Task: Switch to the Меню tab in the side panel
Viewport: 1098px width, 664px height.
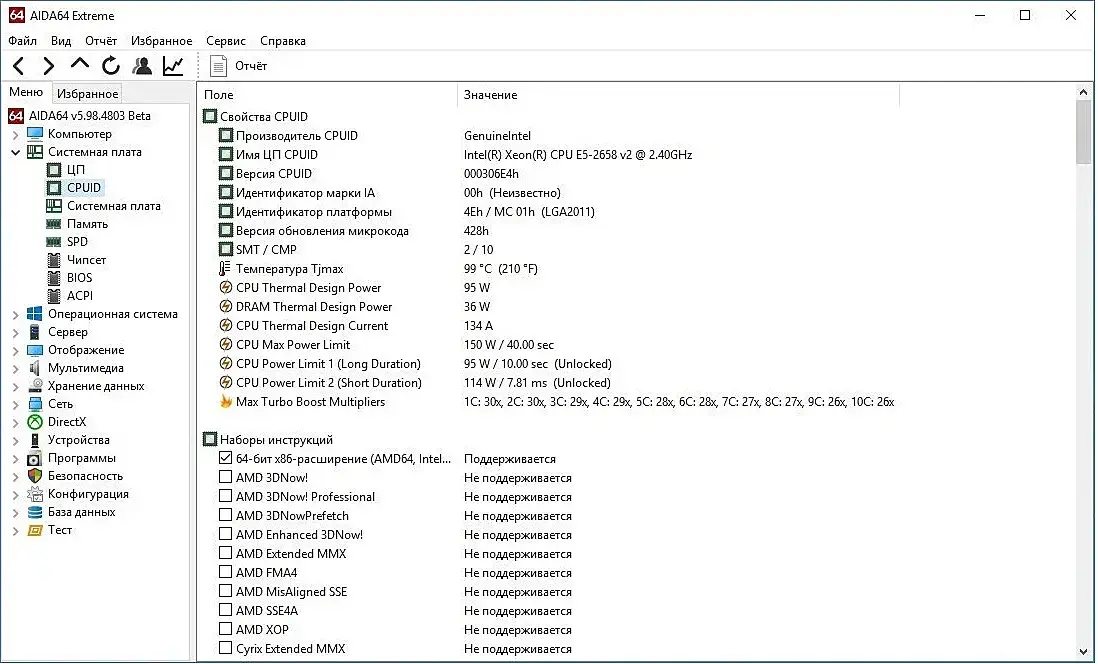Action: pyautogui.click(x=26, y=92)
